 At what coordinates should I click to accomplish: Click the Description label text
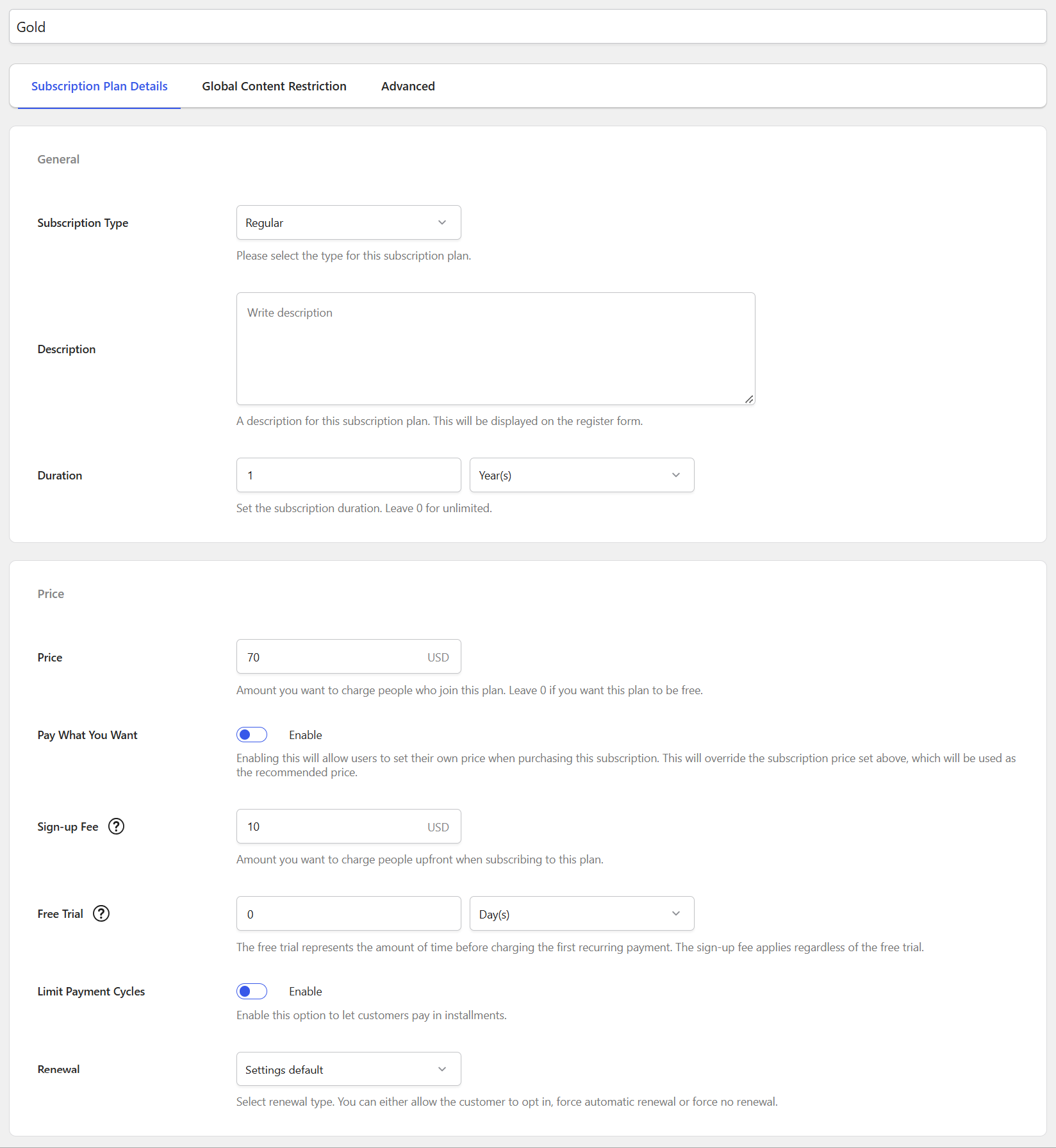[67, 349]
